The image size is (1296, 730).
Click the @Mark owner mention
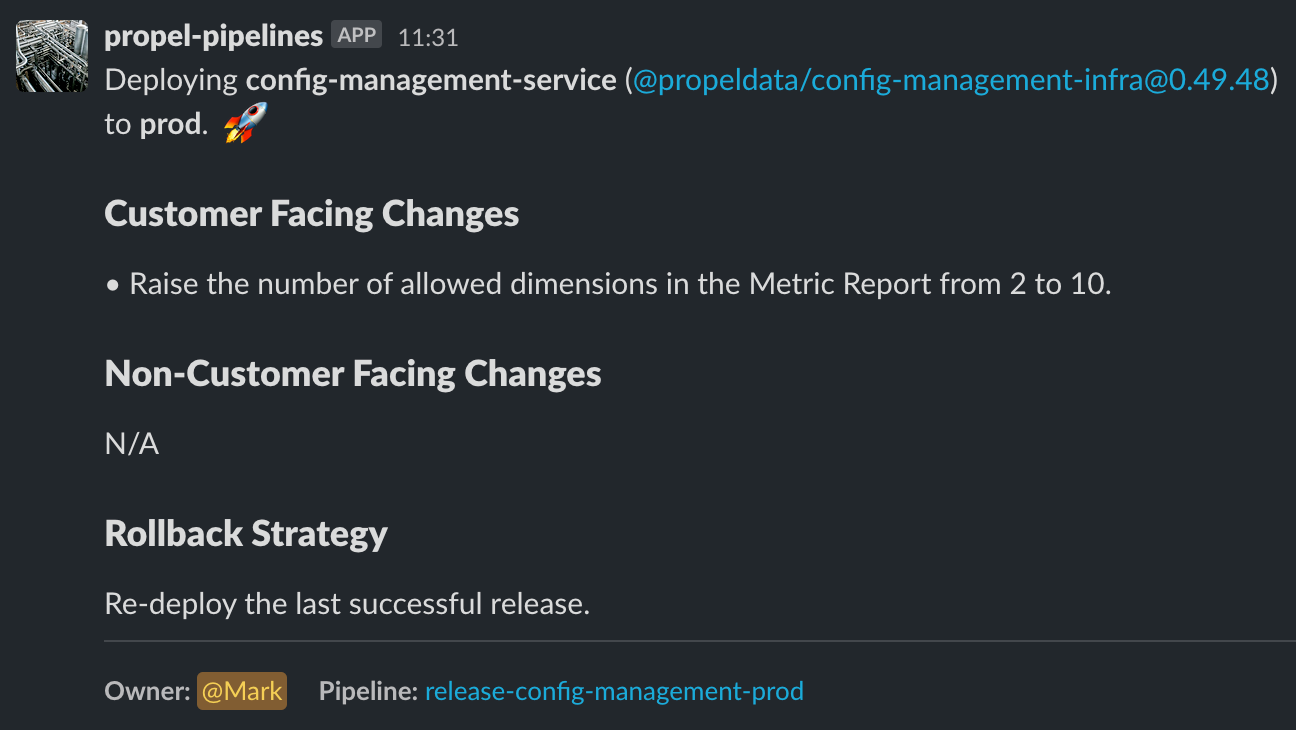pos(242,691)
